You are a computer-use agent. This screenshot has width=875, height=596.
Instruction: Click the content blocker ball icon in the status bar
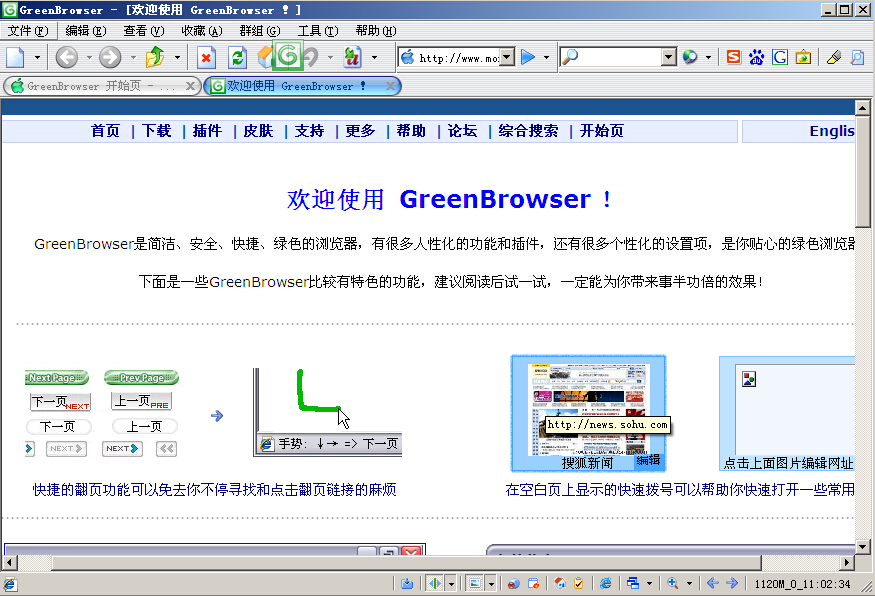pos(513,584)
